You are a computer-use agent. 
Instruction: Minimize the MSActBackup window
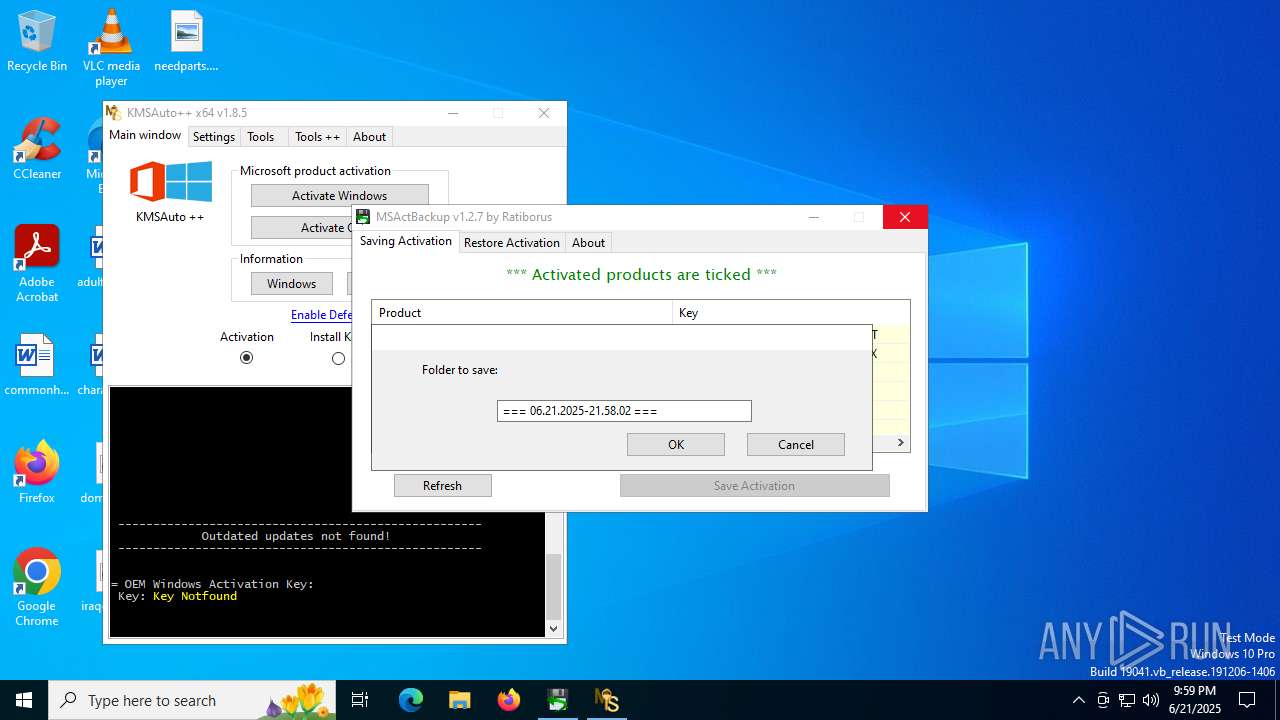pyautogui.click(x=814, y=217)
